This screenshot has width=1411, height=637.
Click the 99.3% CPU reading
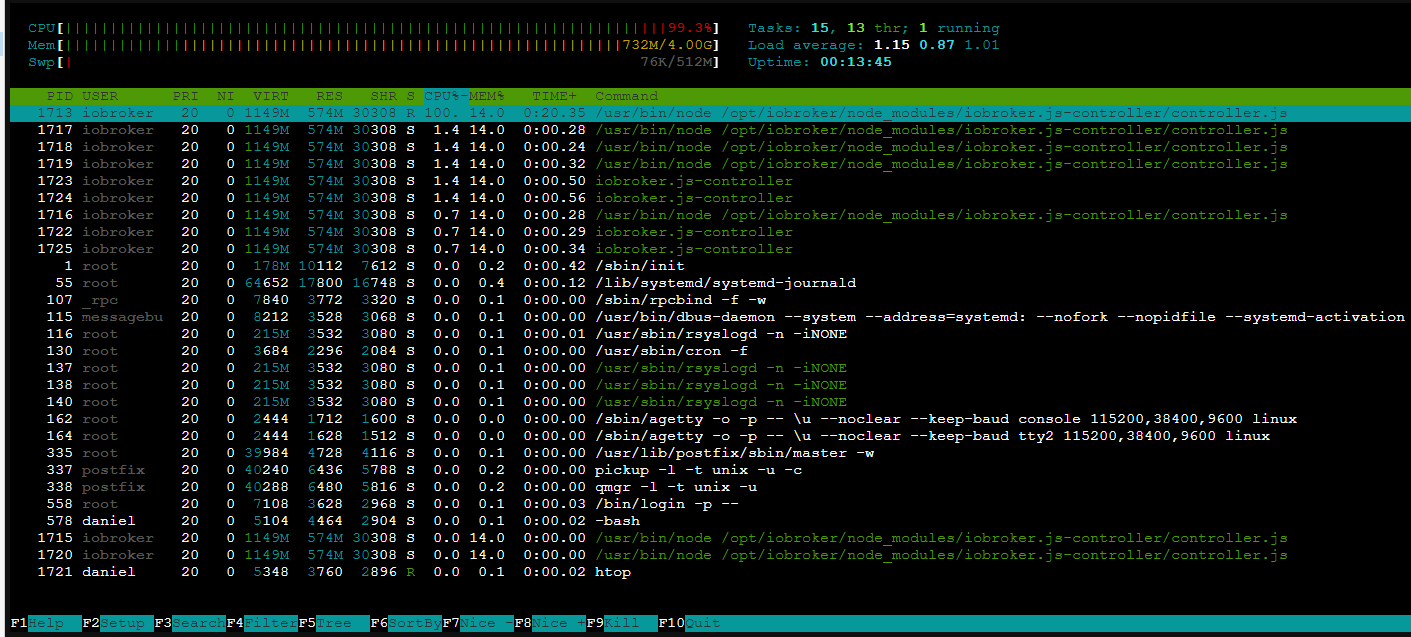click(690, 28)
